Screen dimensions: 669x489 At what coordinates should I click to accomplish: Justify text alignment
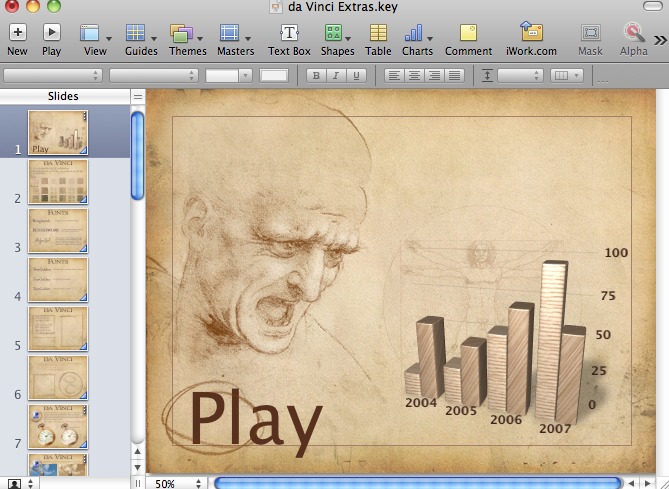tap(454, 76)
